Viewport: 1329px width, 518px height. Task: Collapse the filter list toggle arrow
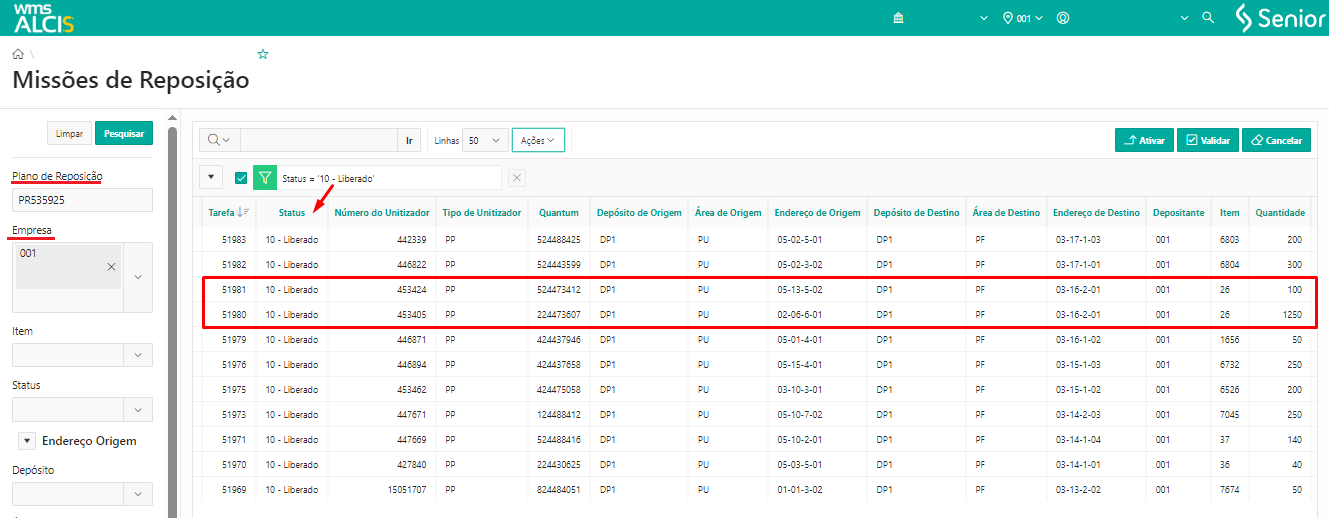[x=211, y=178]
